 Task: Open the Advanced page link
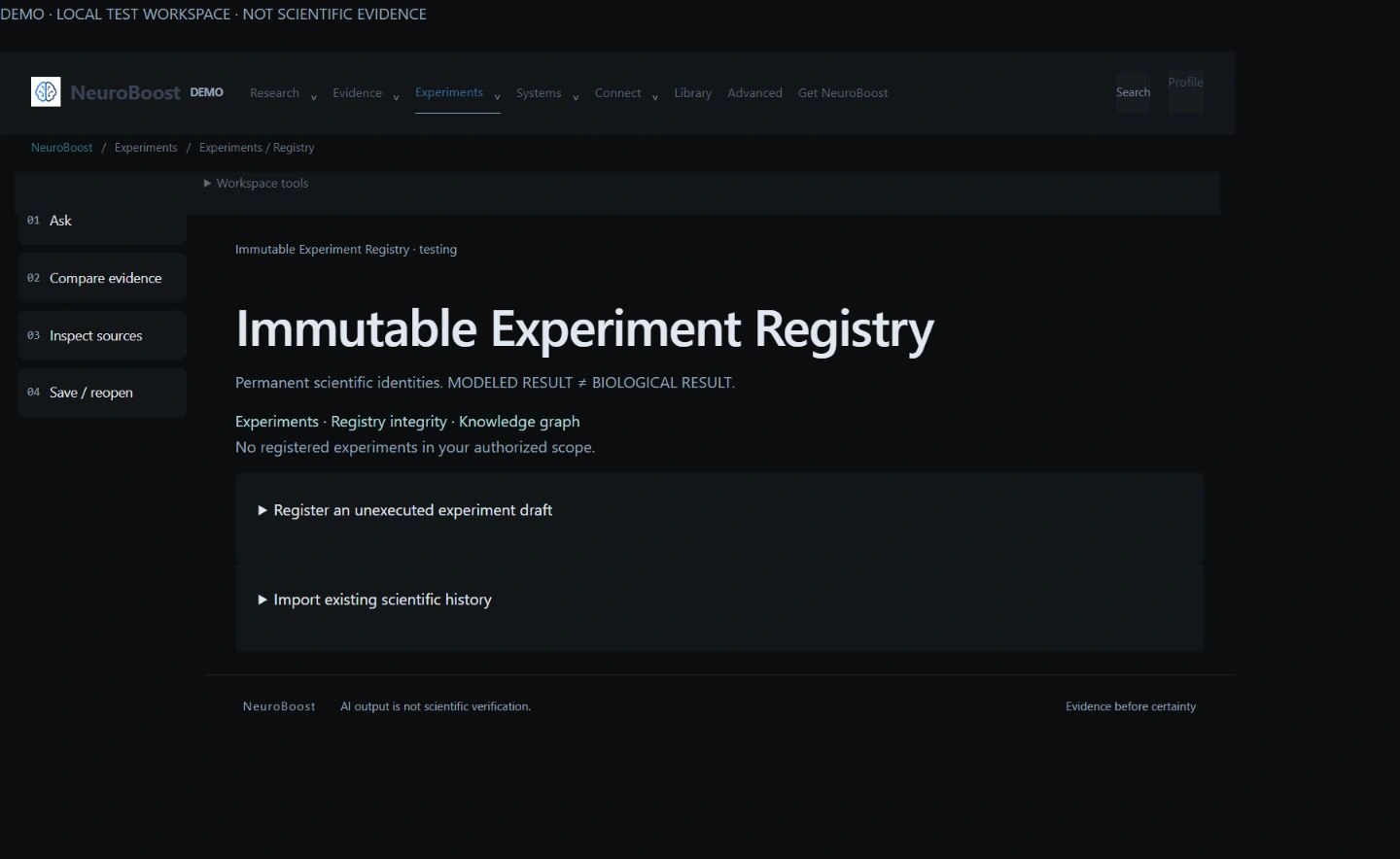(x=754, y=93)
